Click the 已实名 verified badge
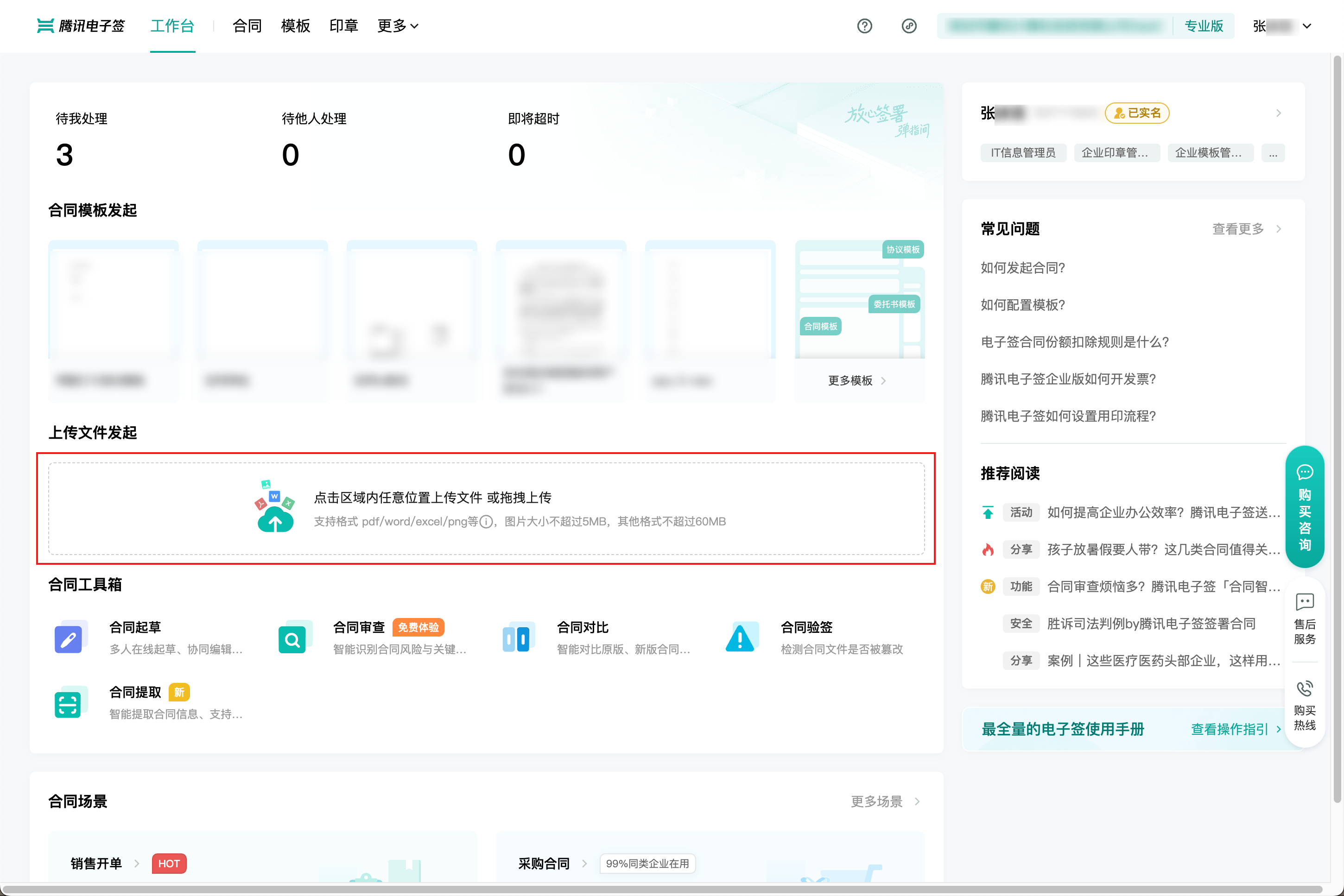Screen dimensions: 1344x896 click(x=1136, y=113)
